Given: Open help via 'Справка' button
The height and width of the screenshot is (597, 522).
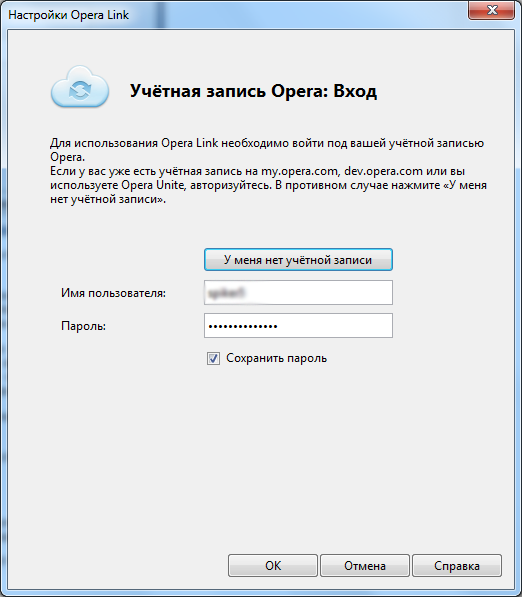Looking at the screenshot, I should tap(457, 565).
